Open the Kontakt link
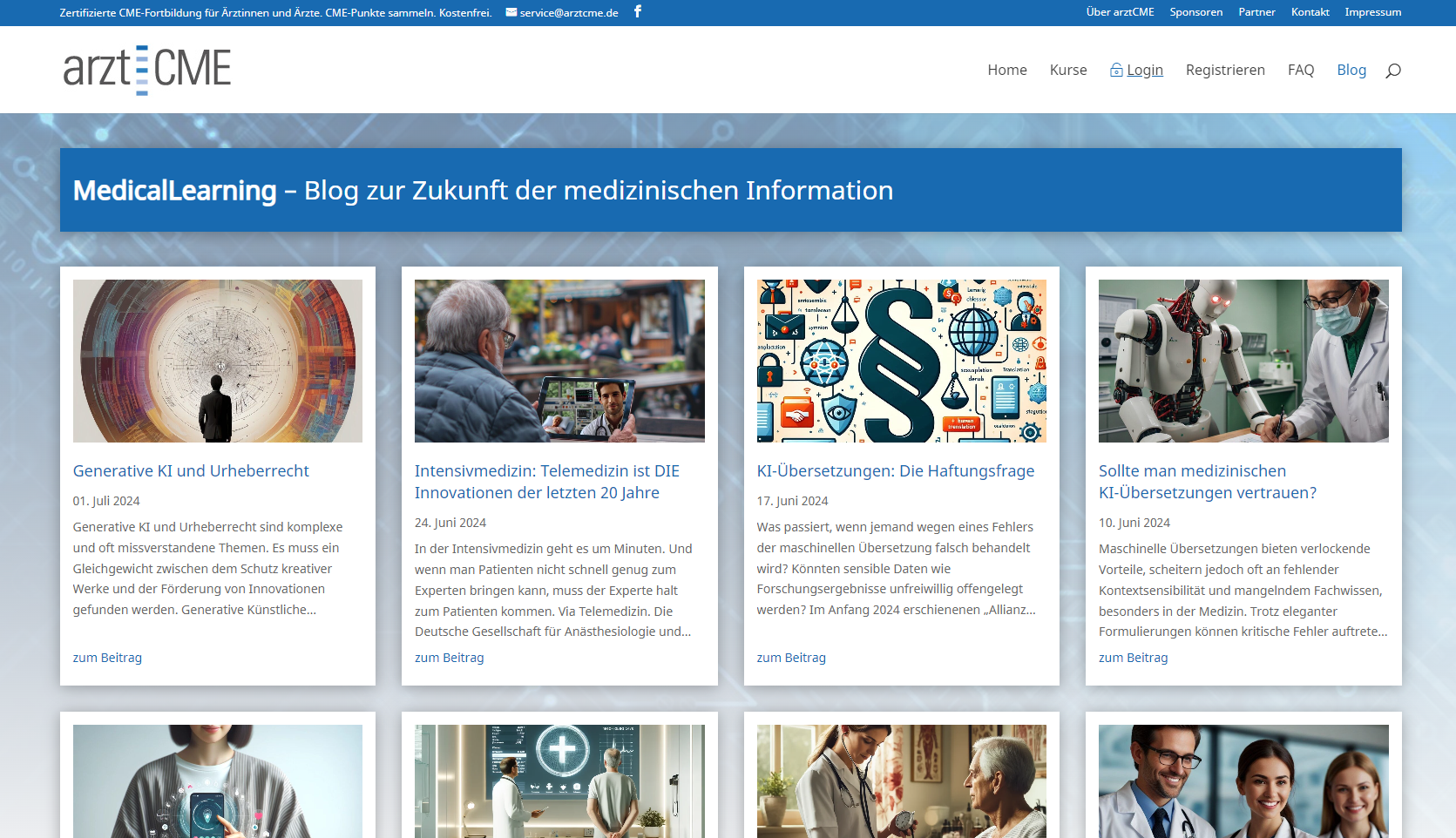The height and width of the screenshot is (838, 1456). coord(1310,12)
